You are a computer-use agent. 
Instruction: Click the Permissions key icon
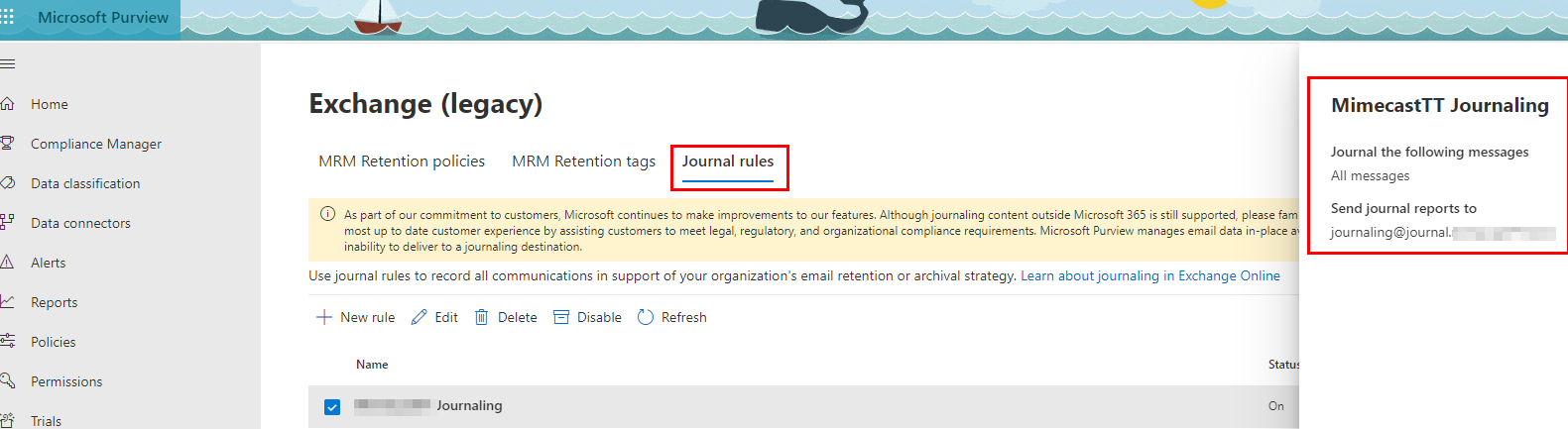click(x=8, y=381)
